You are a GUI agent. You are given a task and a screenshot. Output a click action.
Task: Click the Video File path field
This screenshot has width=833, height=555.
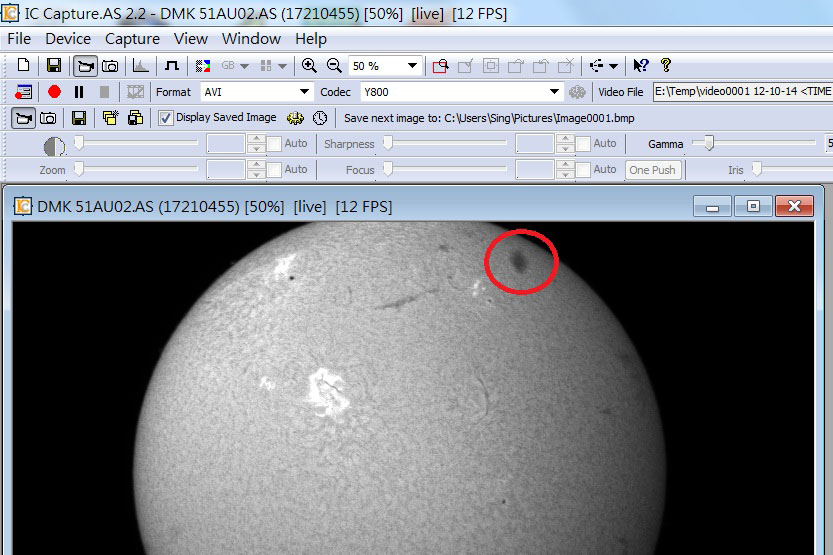(742, 92)
